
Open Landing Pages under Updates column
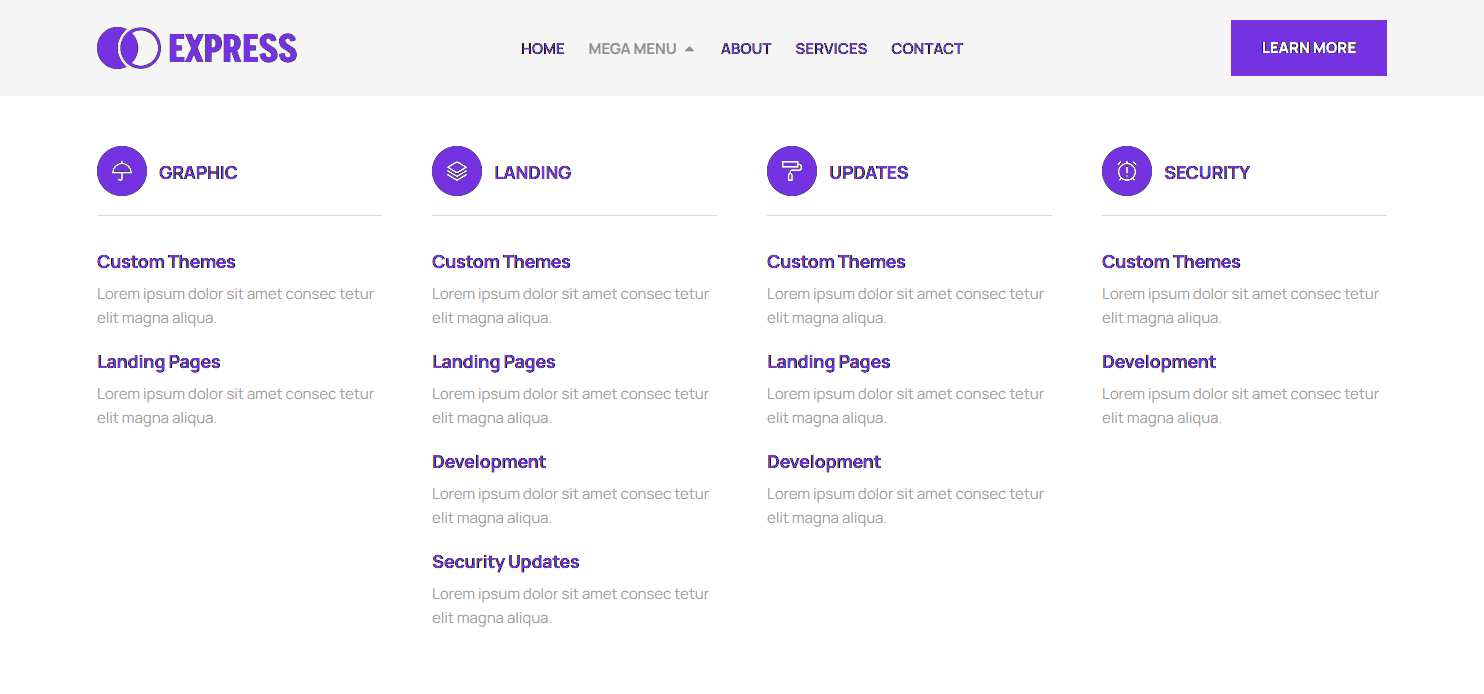828,362
